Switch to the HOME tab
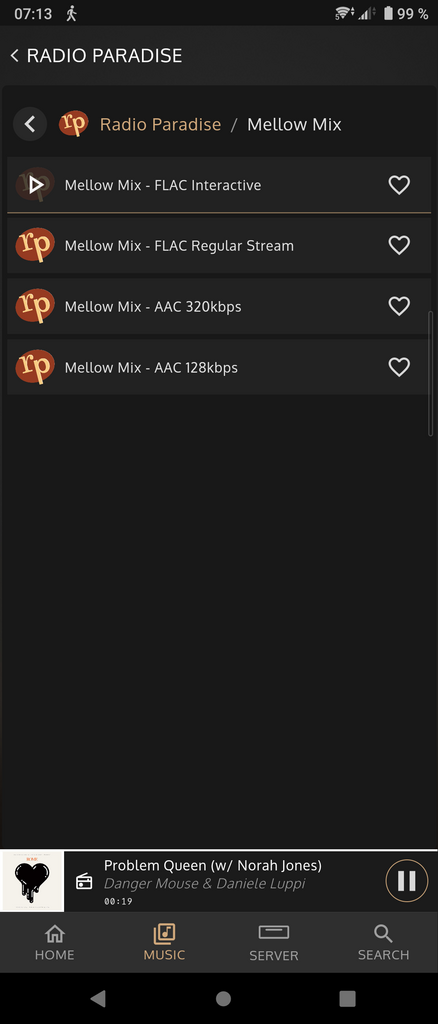The height and width of the screenshot is (1024, 438). point(55,942)
